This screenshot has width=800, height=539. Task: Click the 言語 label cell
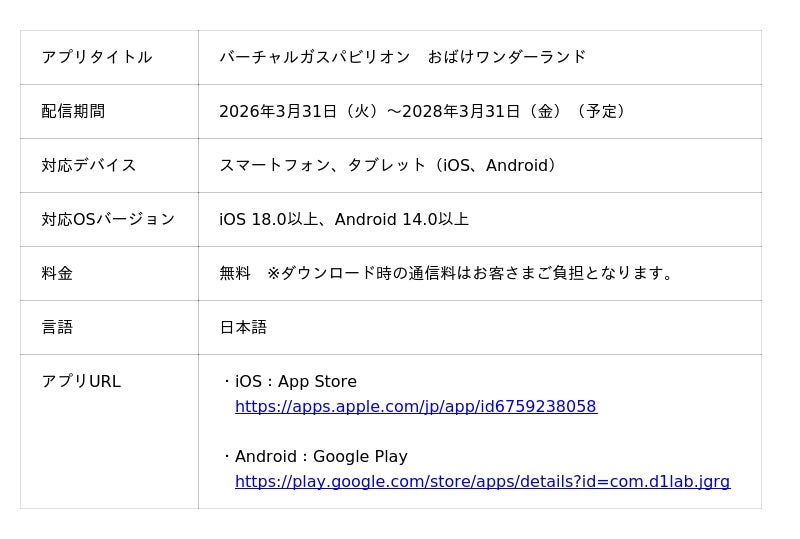[57, 327]
